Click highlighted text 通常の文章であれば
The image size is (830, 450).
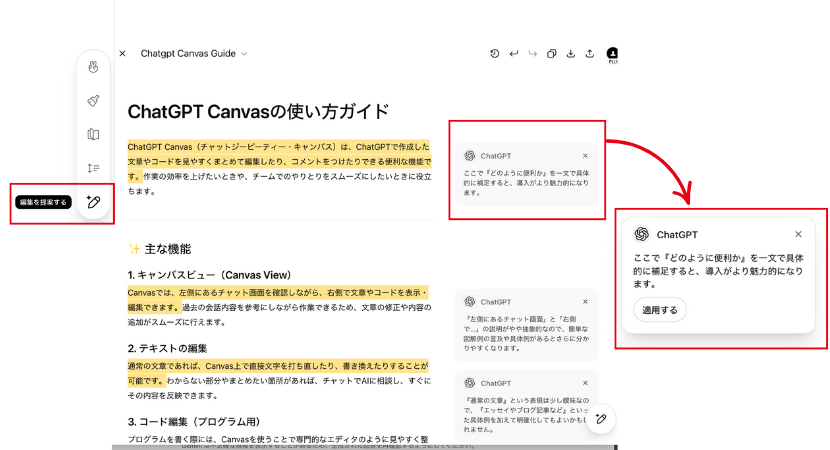click(277, 373)
